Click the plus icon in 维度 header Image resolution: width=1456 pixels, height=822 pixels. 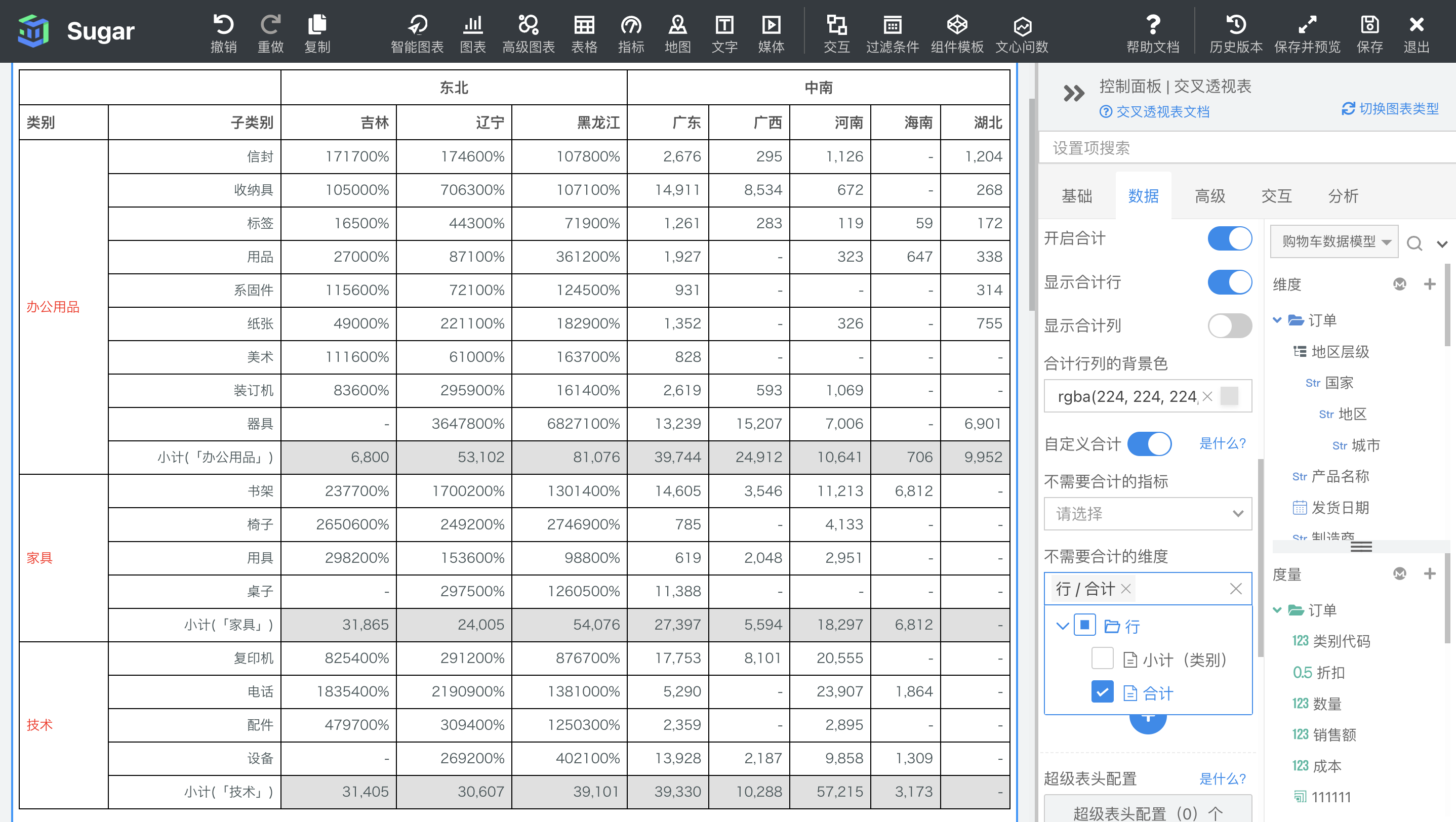[1430, 283]
